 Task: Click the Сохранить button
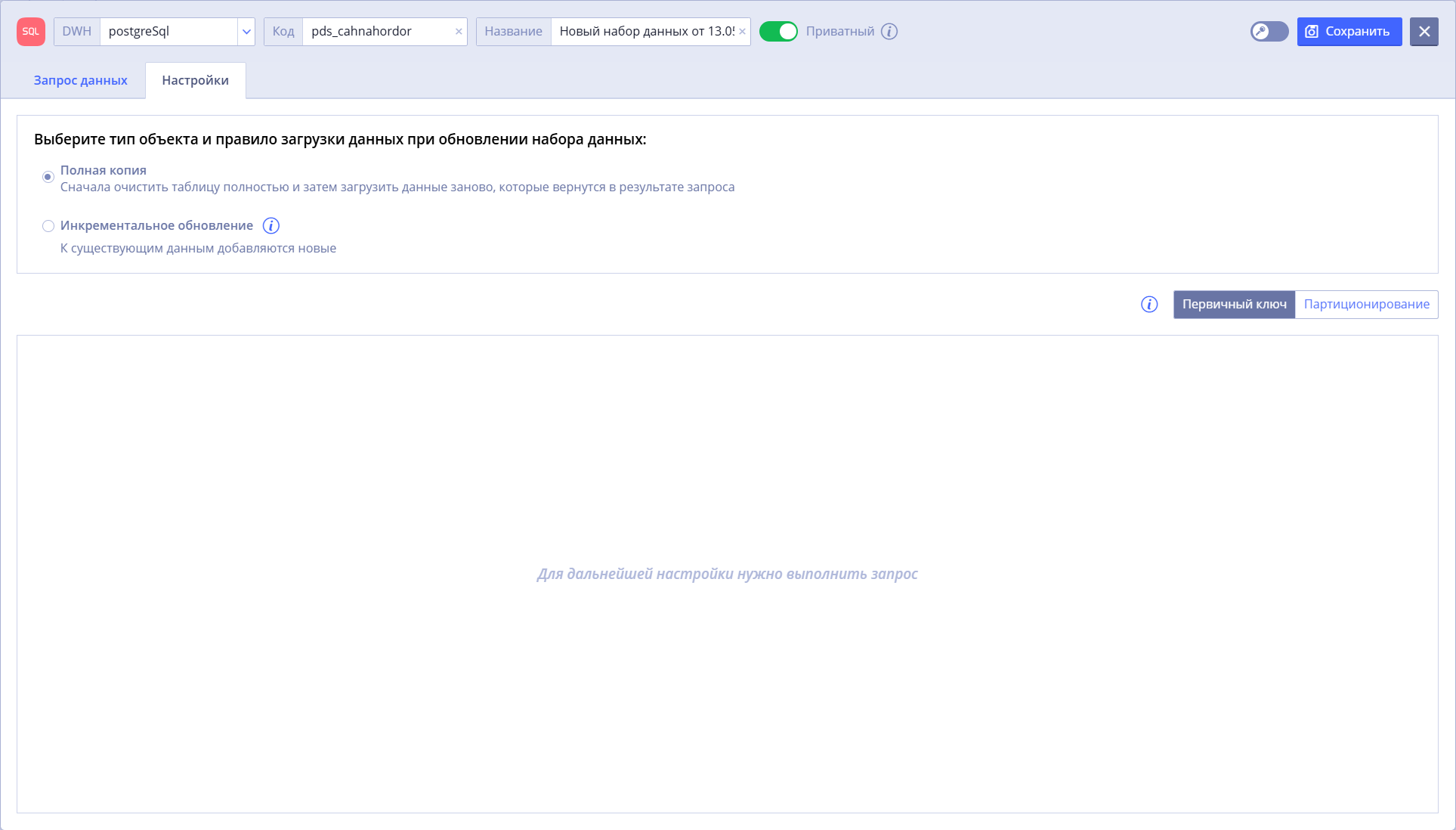coord(1349,32)
